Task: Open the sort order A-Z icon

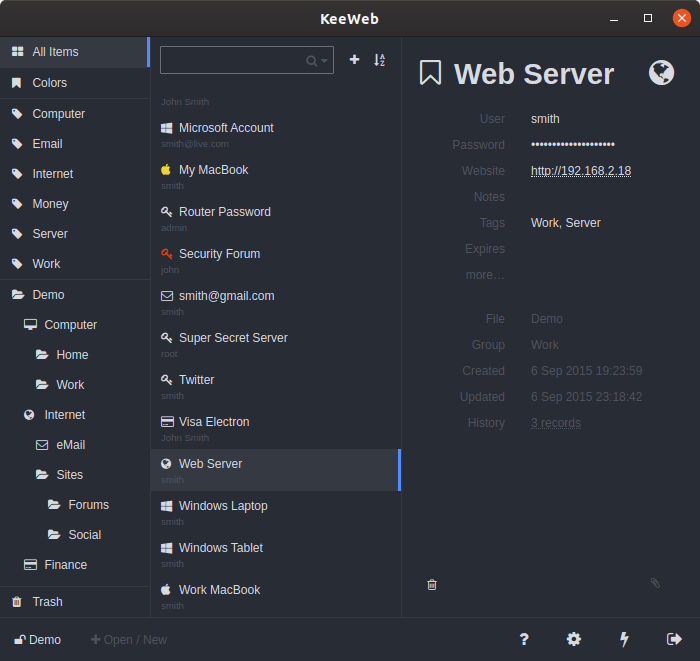Action: (x=379, y=60)
